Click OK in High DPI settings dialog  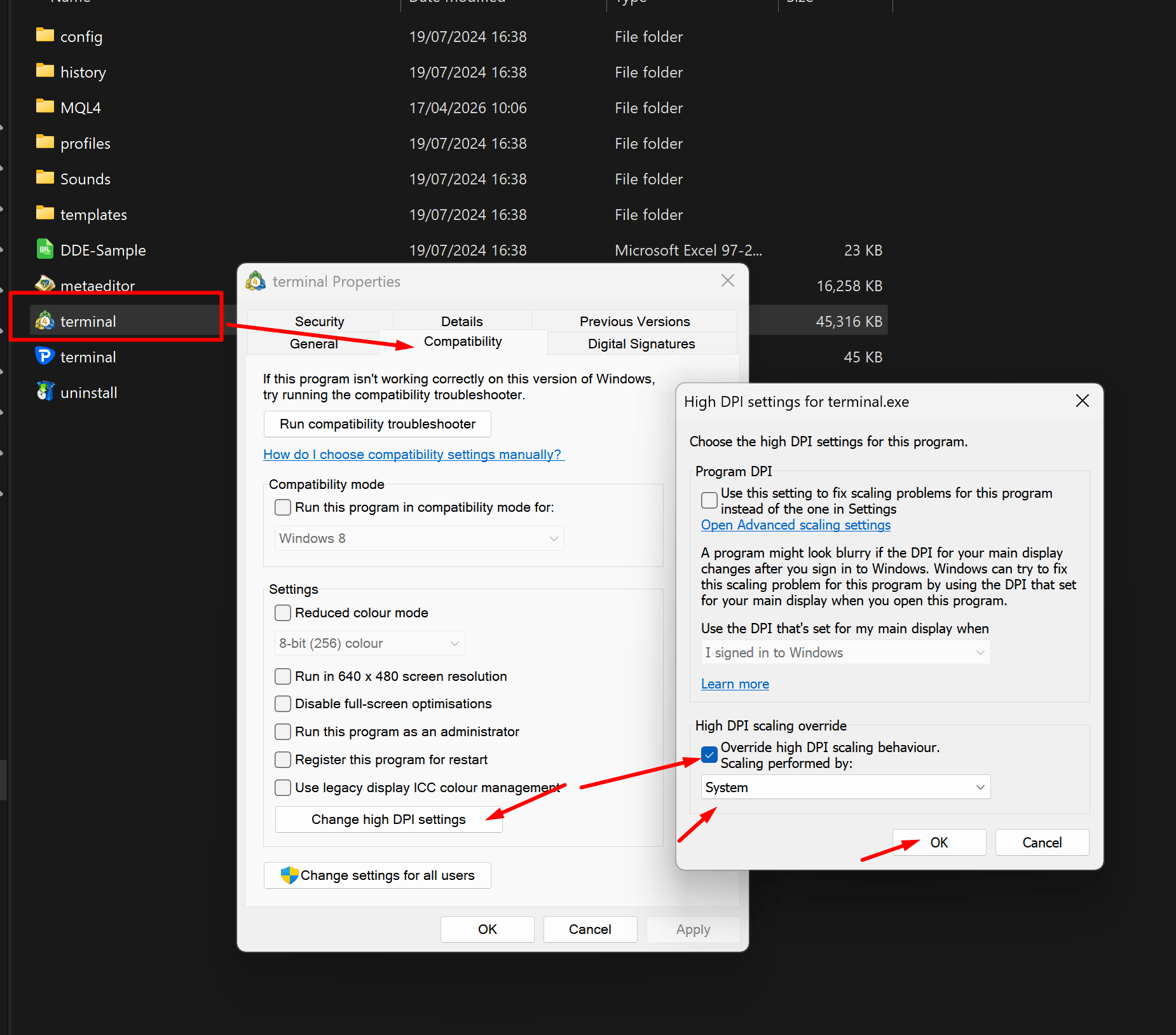coord(939,842)
